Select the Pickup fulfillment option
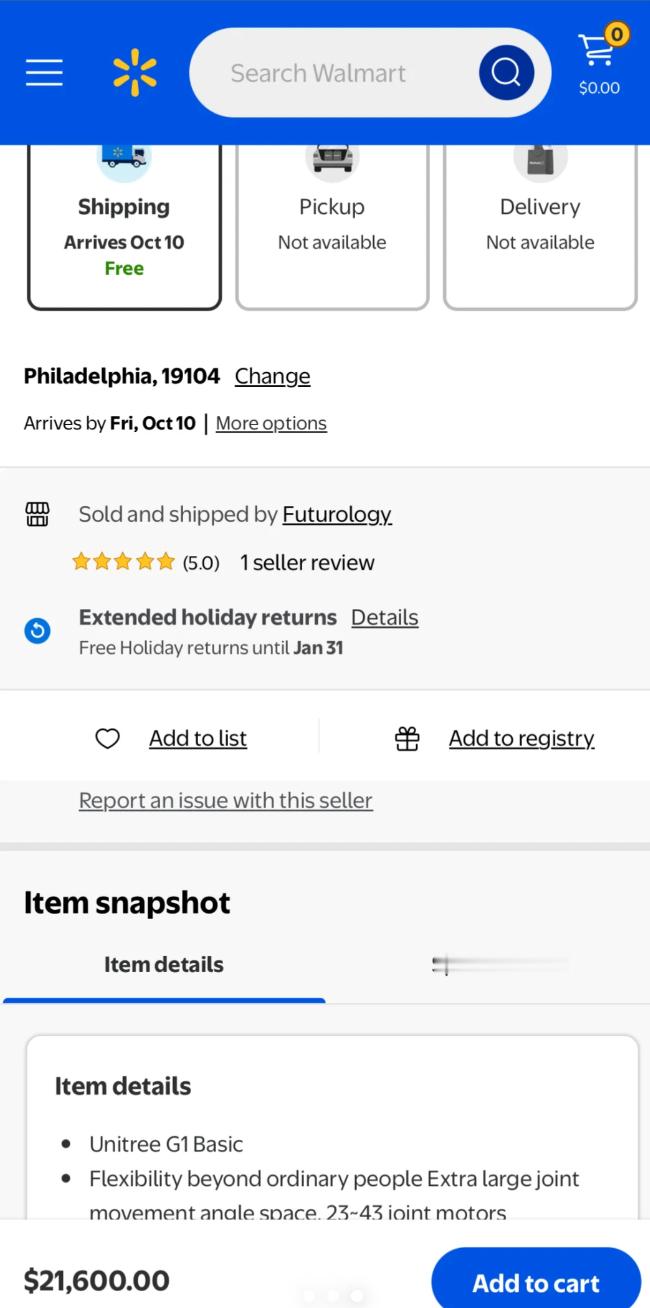 point(332,227)
